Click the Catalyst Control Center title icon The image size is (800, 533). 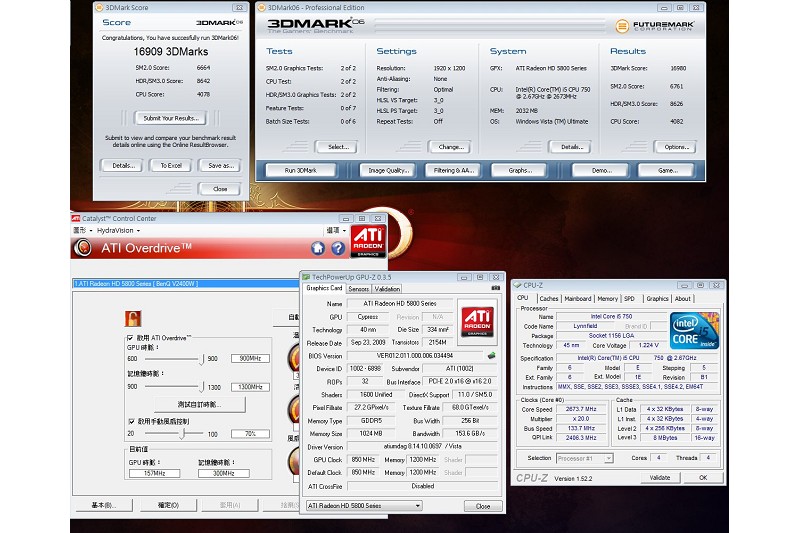[76, 218]
